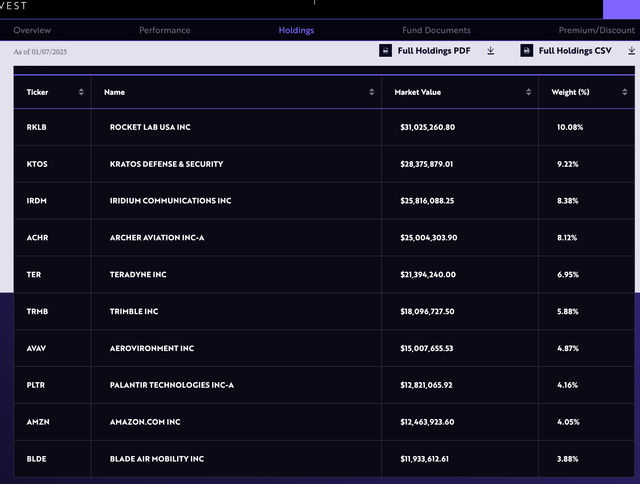
Task: Select KRATOS DEFENSE & SECURITY name
Action: pos(167,164)
